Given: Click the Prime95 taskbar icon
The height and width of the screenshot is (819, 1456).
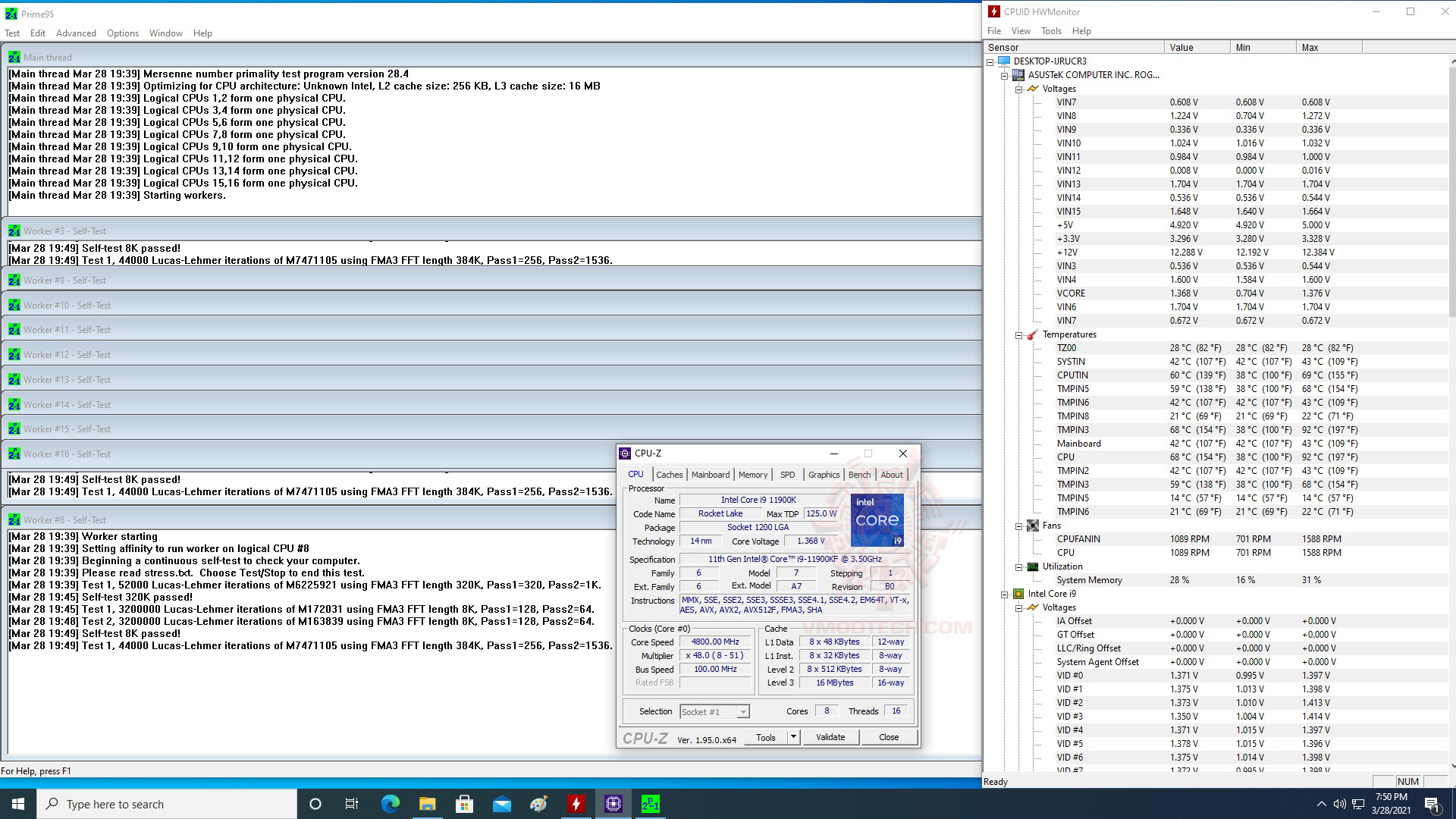Looking at the screenshot, I should click(x=651, y=804).
